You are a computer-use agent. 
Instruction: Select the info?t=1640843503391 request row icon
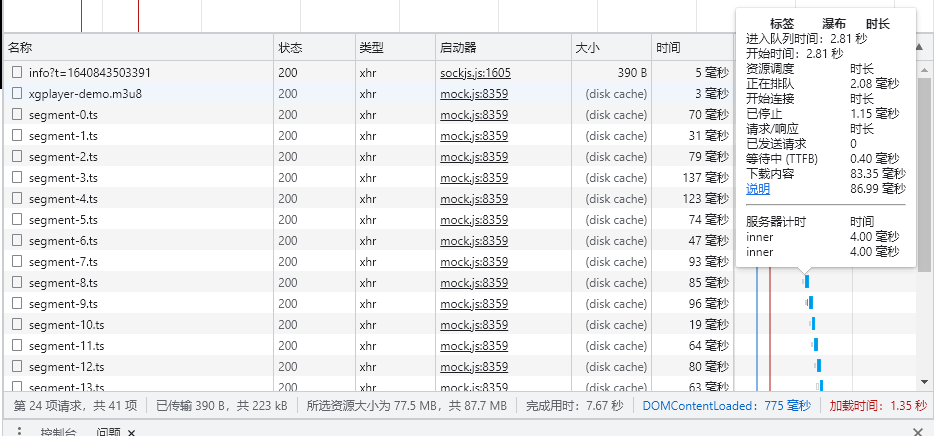17,72
